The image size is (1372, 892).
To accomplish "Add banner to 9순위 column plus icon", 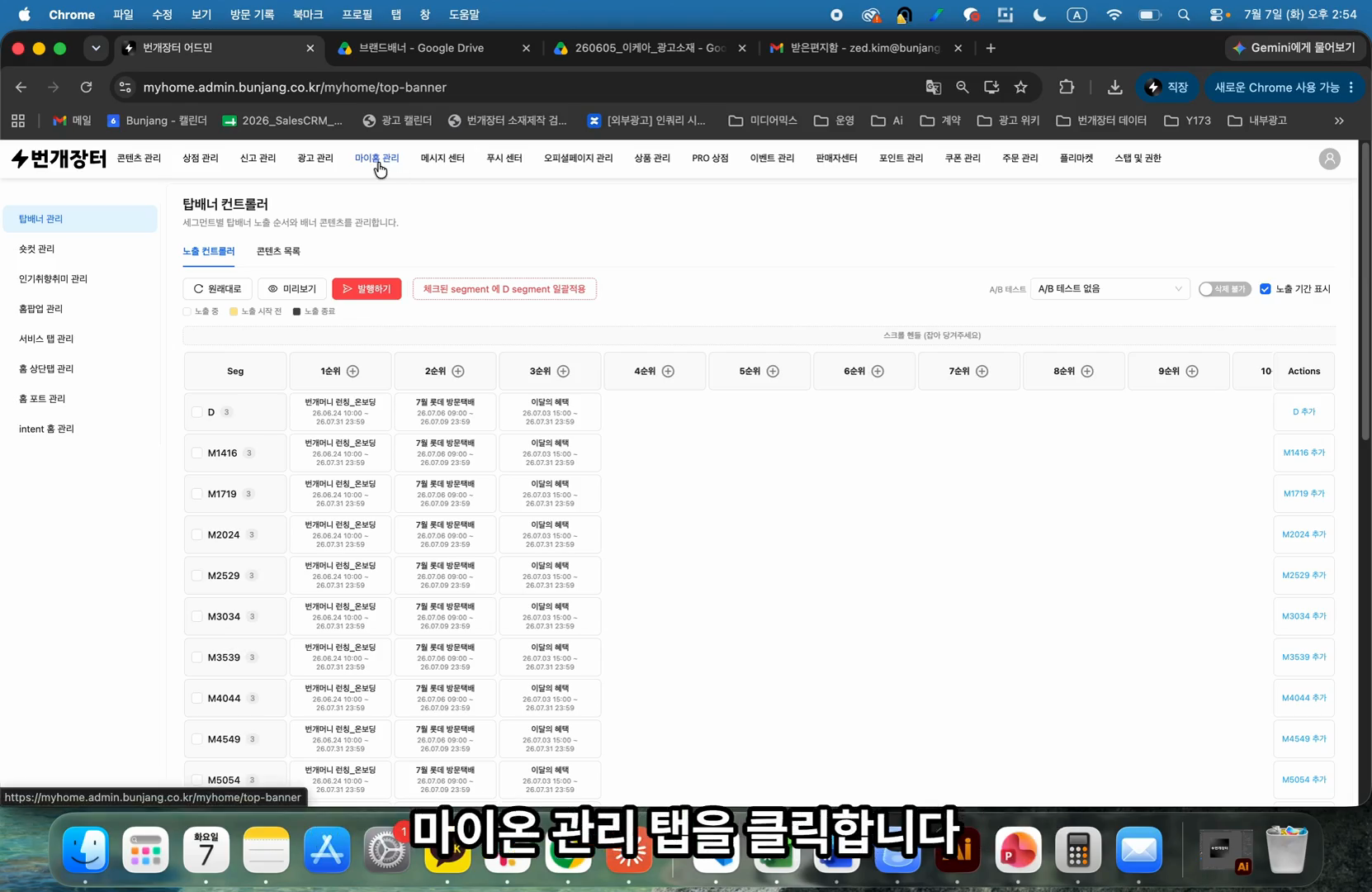I will (1192, 371).
